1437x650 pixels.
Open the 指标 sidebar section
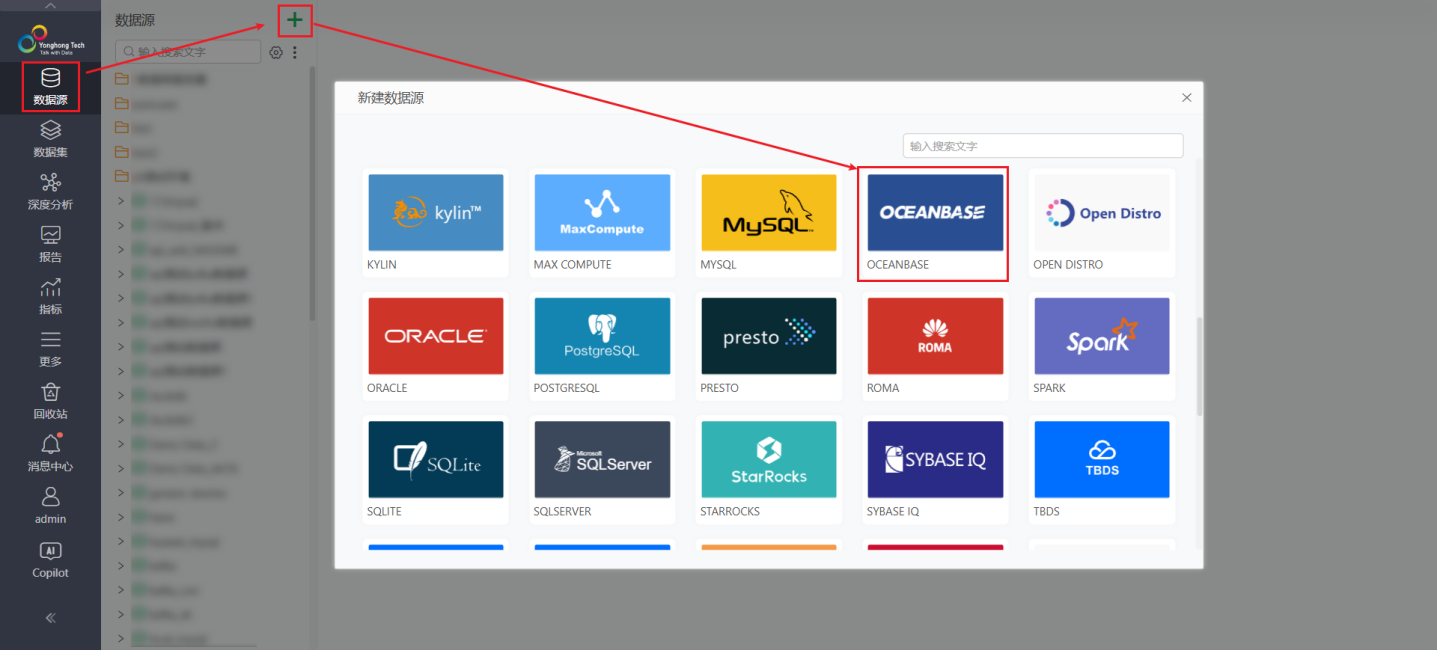[x=50, y=296]
